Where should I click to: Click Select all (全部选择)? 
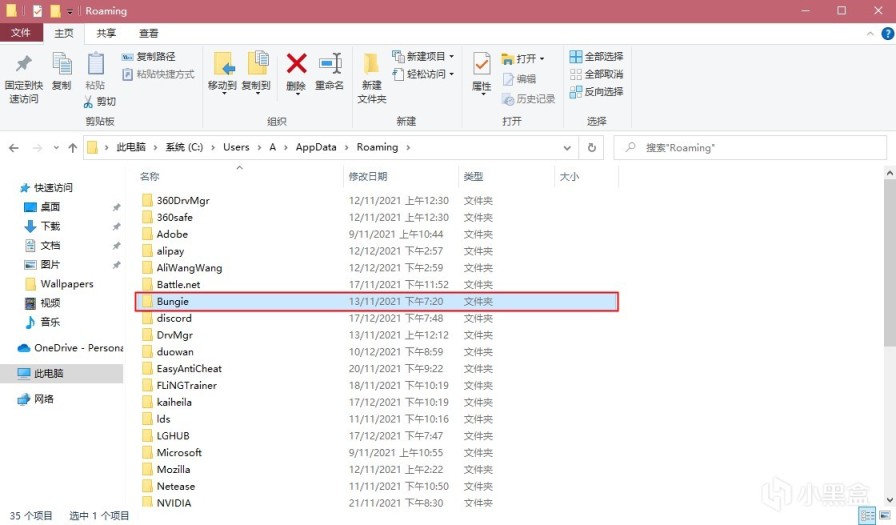point(597,57)
